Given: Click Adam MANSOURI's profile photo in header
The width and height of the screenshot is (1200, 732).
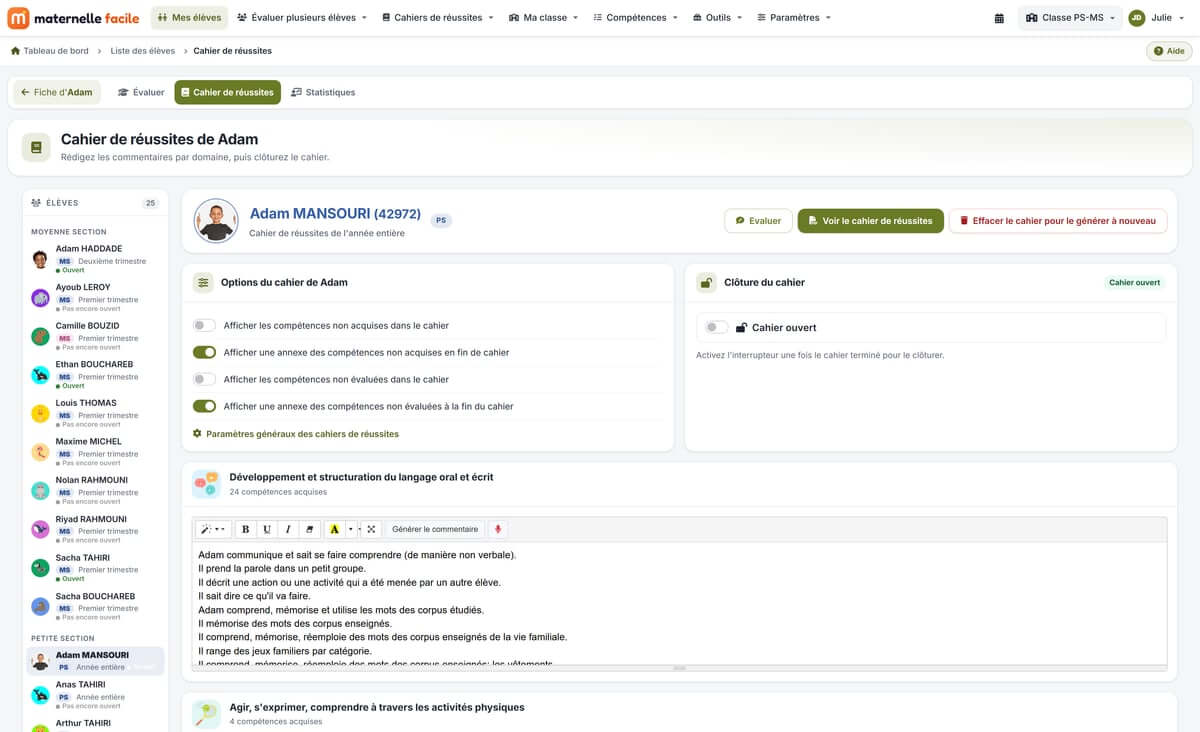Looking at the screenshot, I should pos(216,221).
